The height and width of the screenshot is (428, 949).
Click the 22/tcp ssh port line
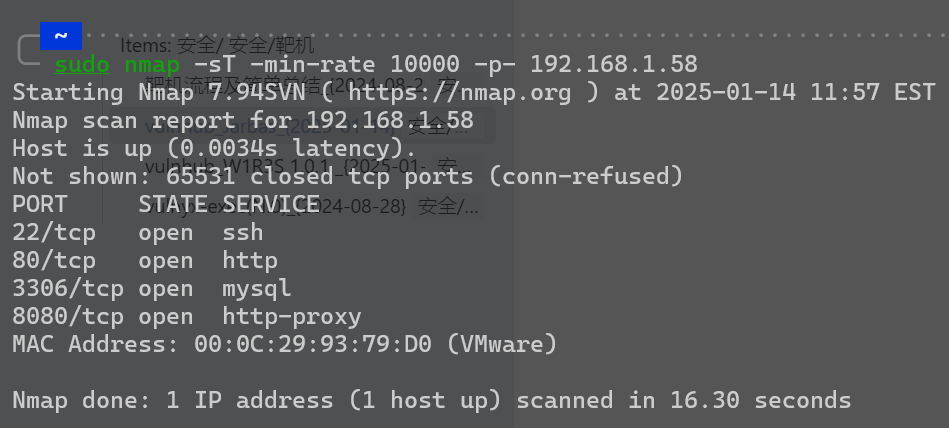pyautogui.click(x=138, y=232)
